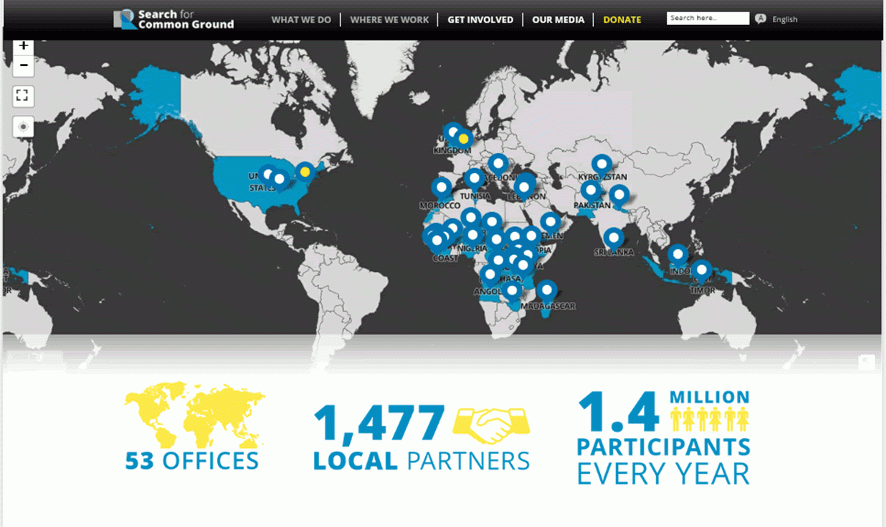The image size is (886, 527).
Task: Zoom out on the map
Action: point(24,66)
